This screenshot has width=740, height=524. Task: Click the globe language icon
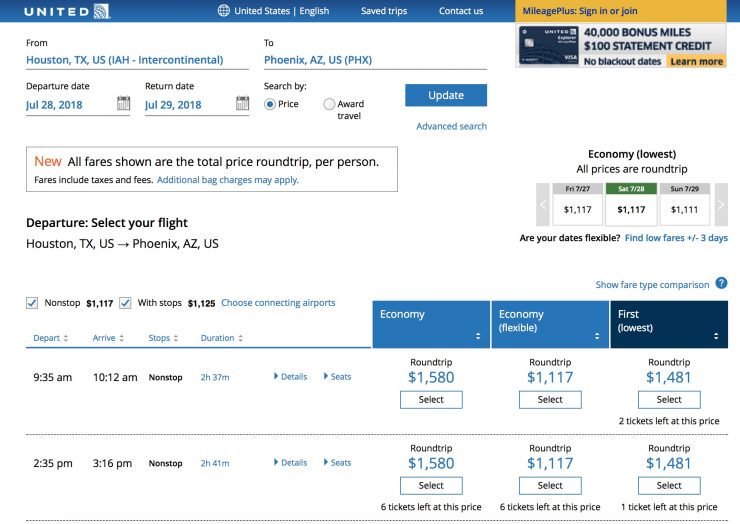224,11
